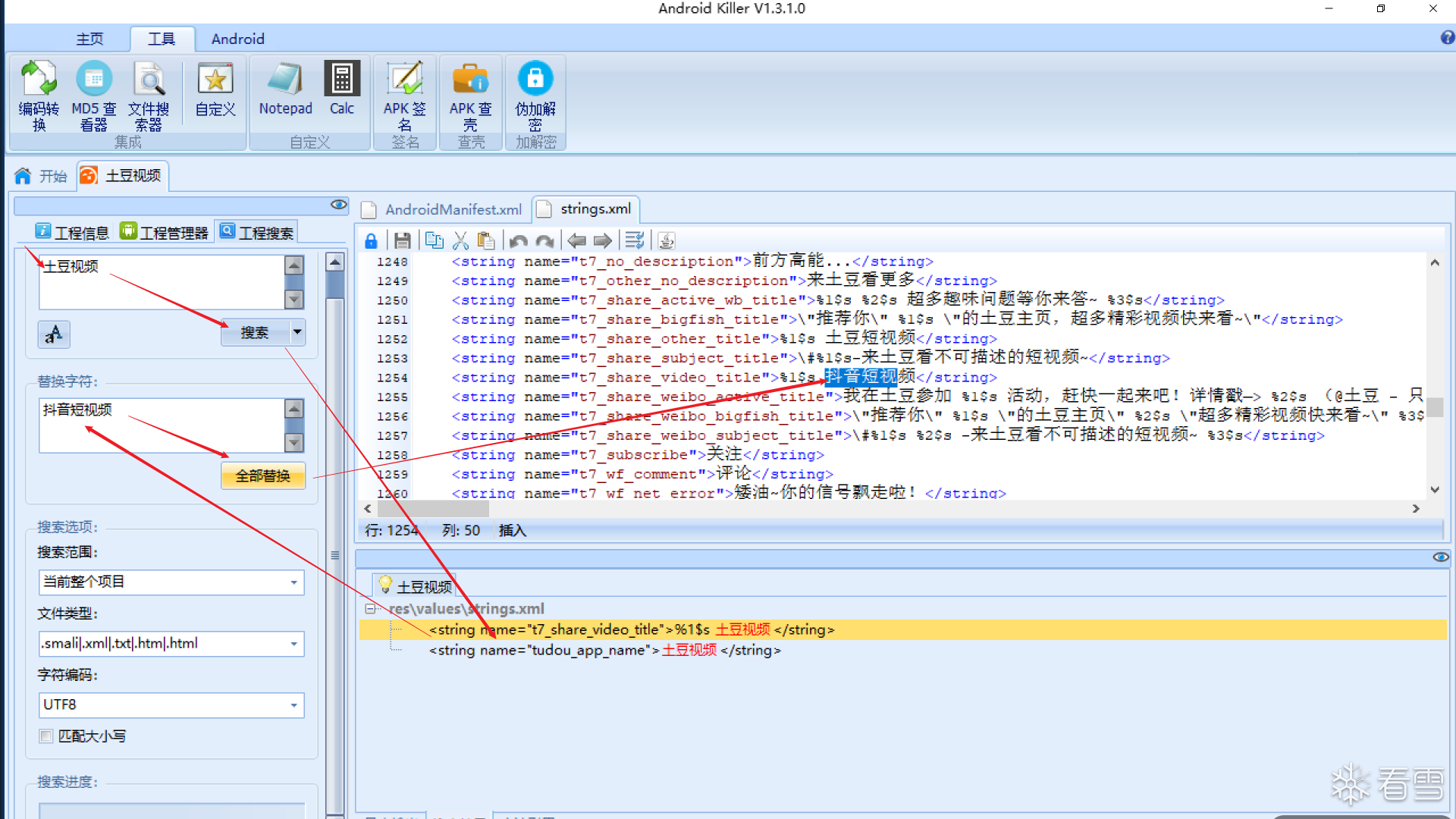The height and width of the screenshot is (819, 1456).
Task: Click the cut scissors icon in editor
Action: tap(460, 241)
